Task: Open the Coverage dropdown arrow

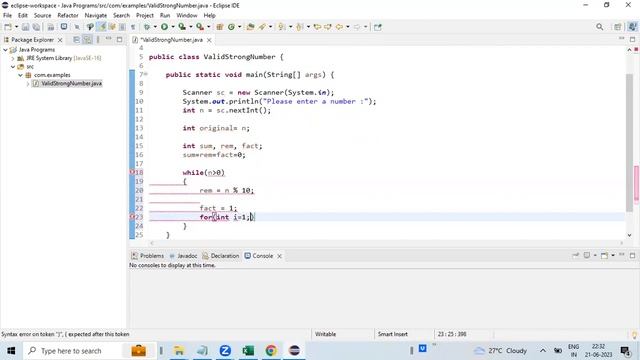Action: [191, 27]
